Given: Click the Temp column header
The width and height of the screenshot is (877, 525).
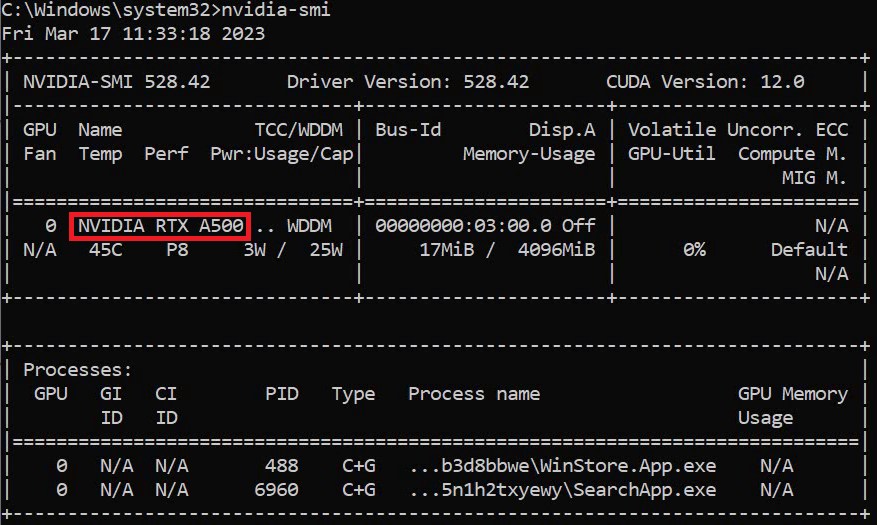Looking at the screenshot, I should coord(100,154).
